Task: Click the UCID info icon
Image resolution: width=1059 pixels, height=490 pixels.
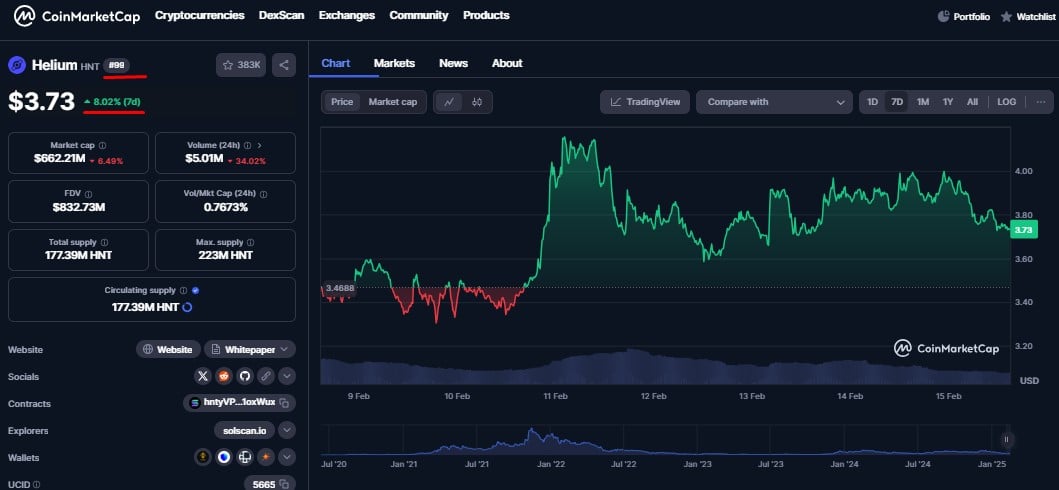Action: click(x=36, y=484)
